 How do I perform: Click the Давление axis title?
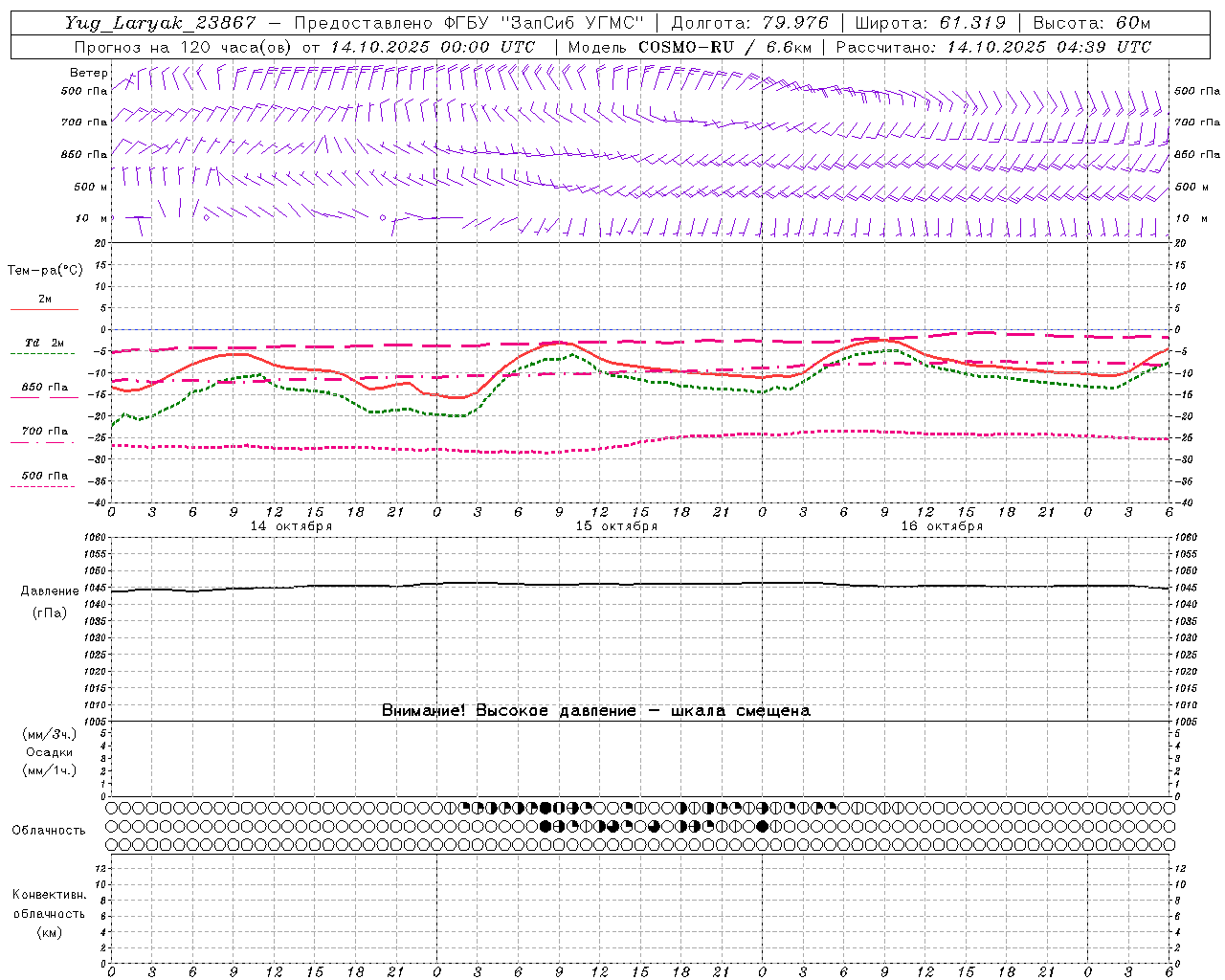[50, 591]
